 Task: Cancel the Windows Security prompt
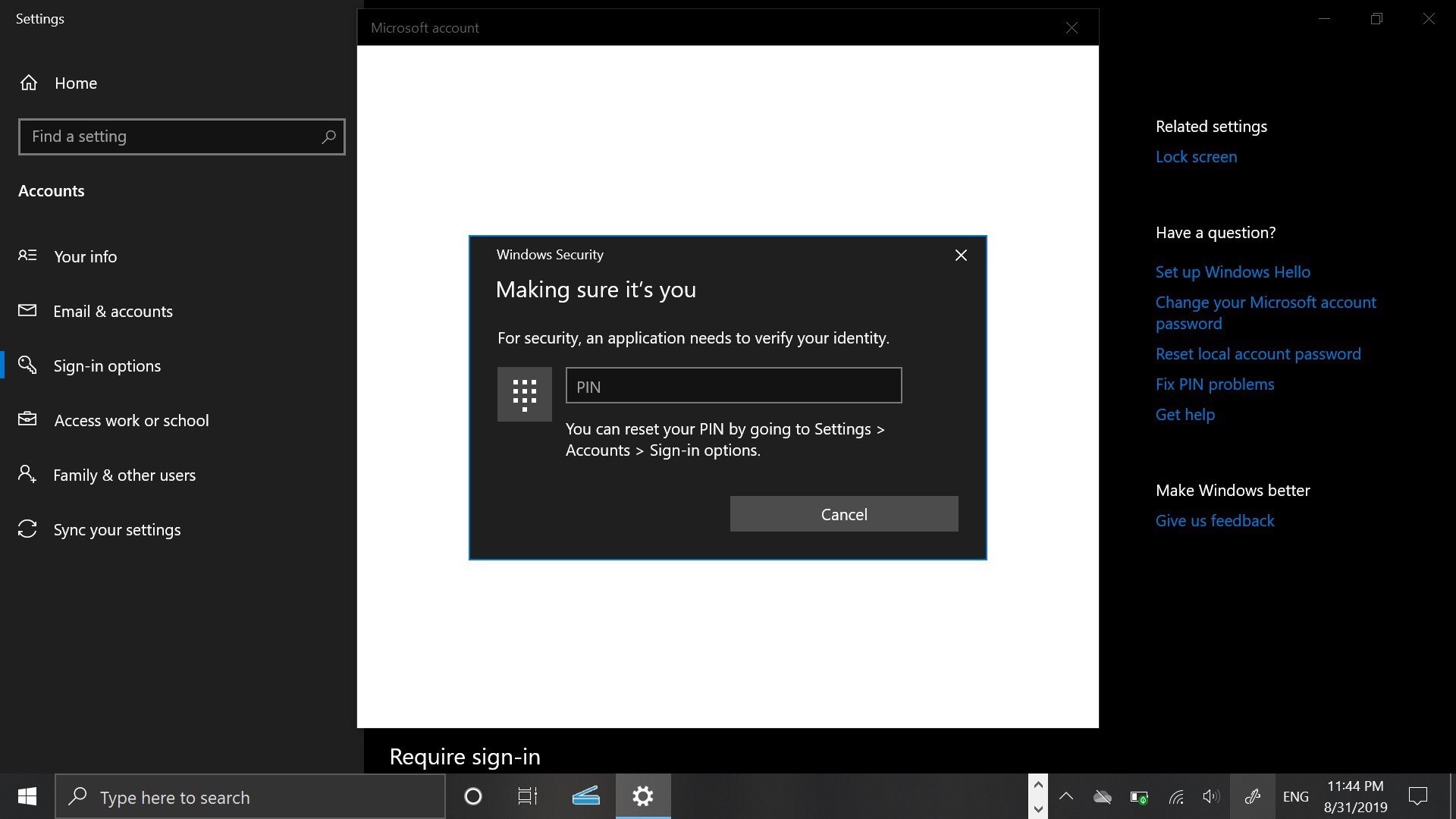pos(844,514)
